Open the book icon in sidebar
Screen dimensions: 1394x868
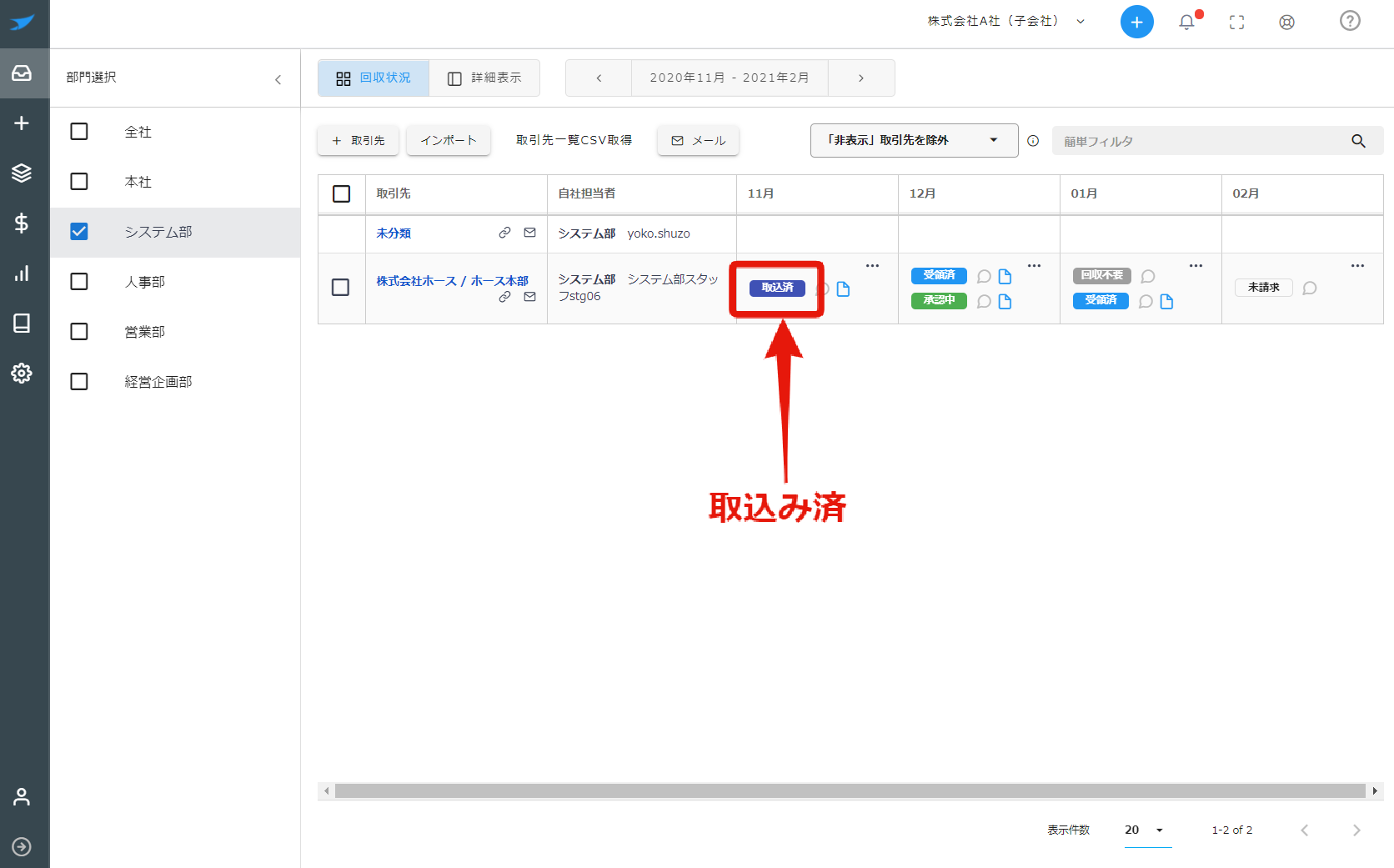coord(22,323)
